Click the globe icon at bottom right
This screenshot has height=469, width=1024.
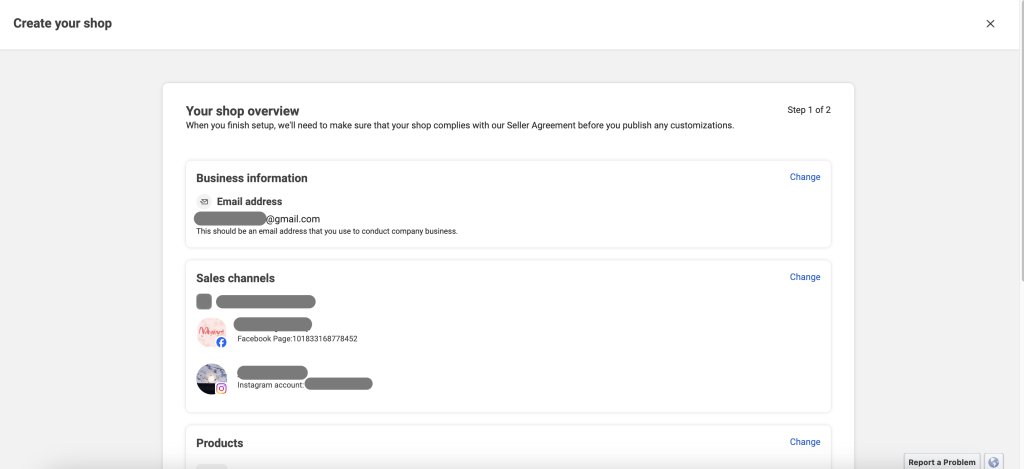click(x=994, y=462)
